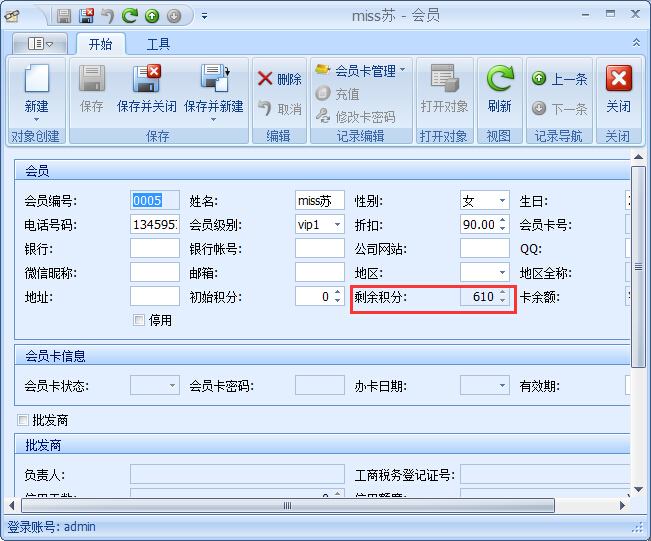This screenshot has height=541, width=651.
Task: Click the 删除 (Delete) red X icon
Action: (266, 79)
